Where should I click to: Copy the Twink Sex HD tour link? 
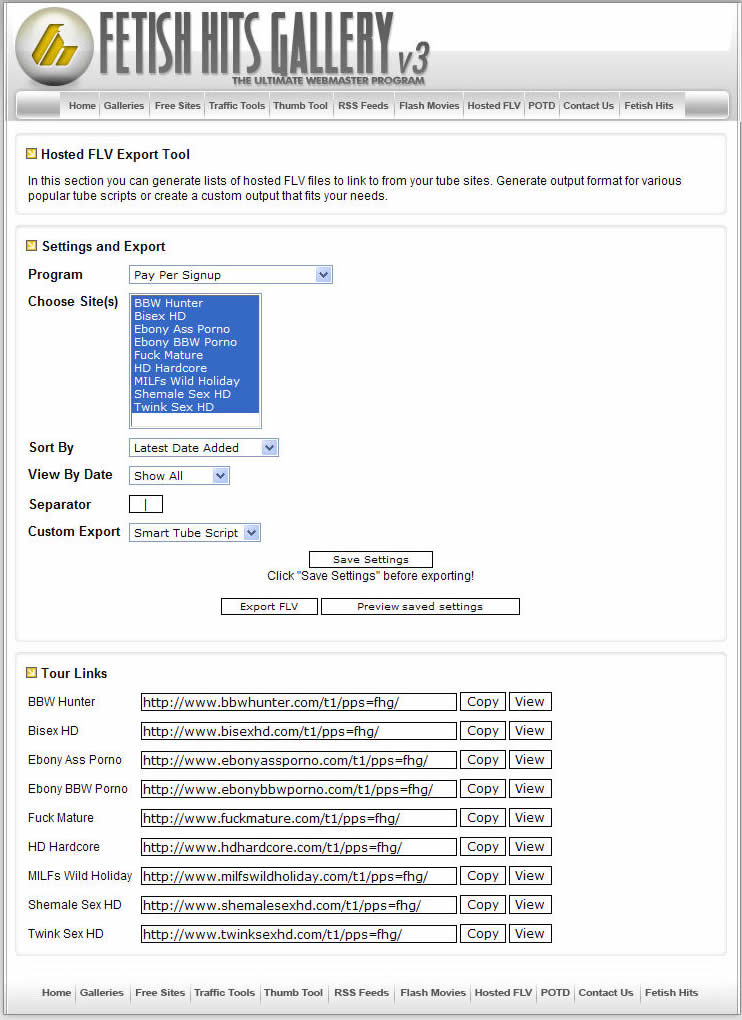click(x=483, y=933)
